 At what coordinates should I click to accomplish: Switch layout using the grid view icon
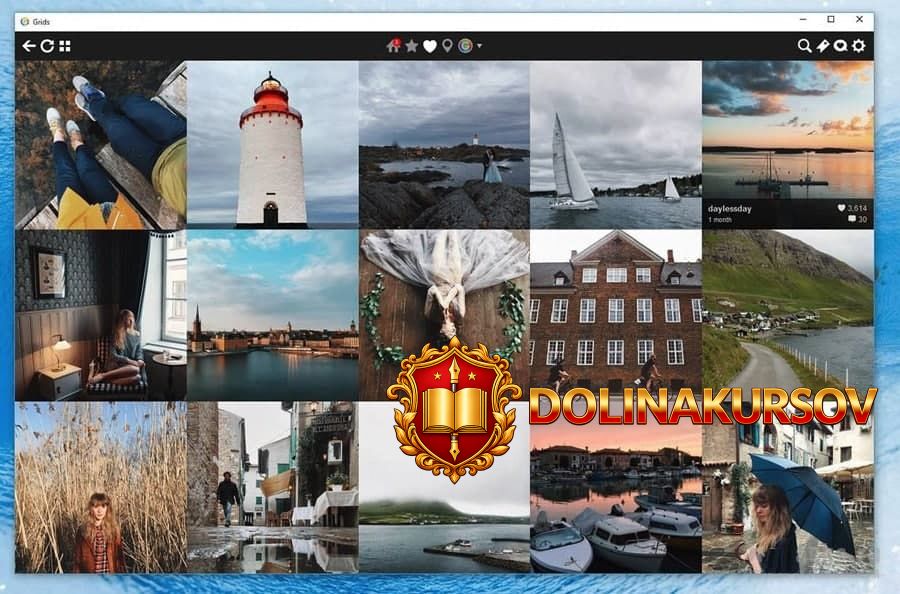(65, 46)
